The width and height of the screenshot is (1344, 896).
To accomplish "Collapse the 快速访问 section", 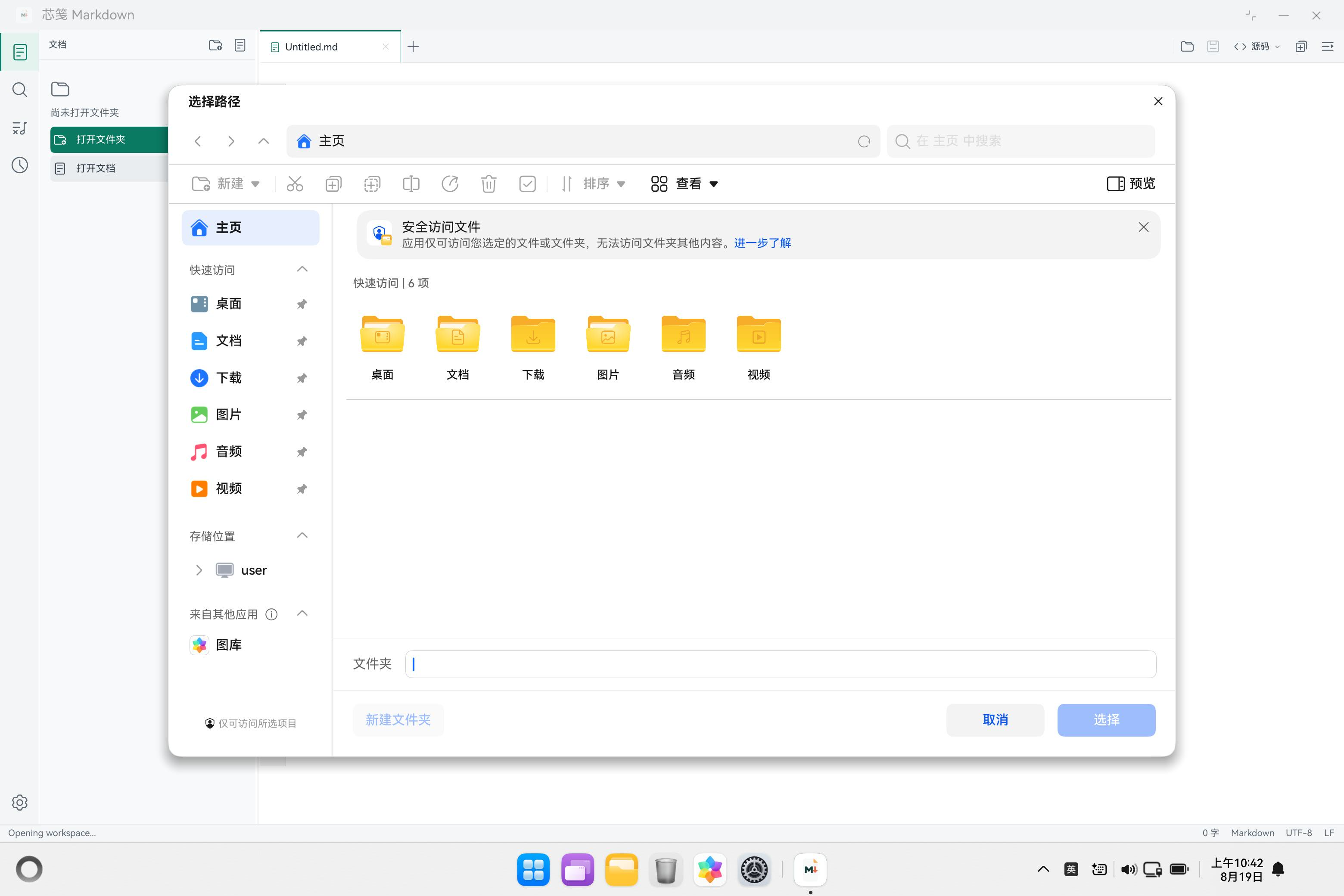I will point(302,269).
